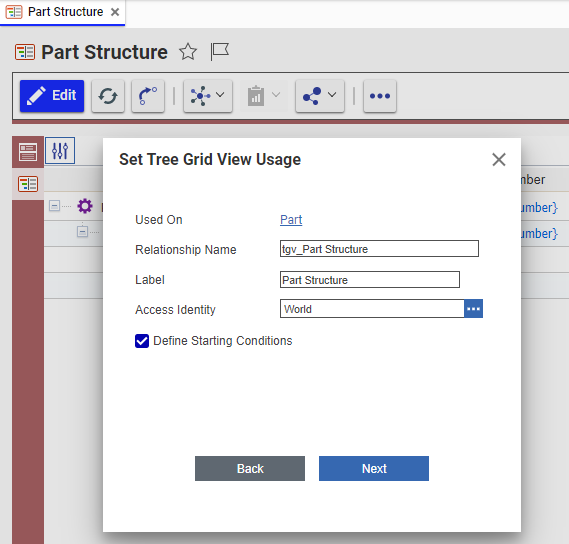Screen dimensions: 569x544
Task: Open dropdown arrow beside network graph icon
Action: (x=220, y=95)
